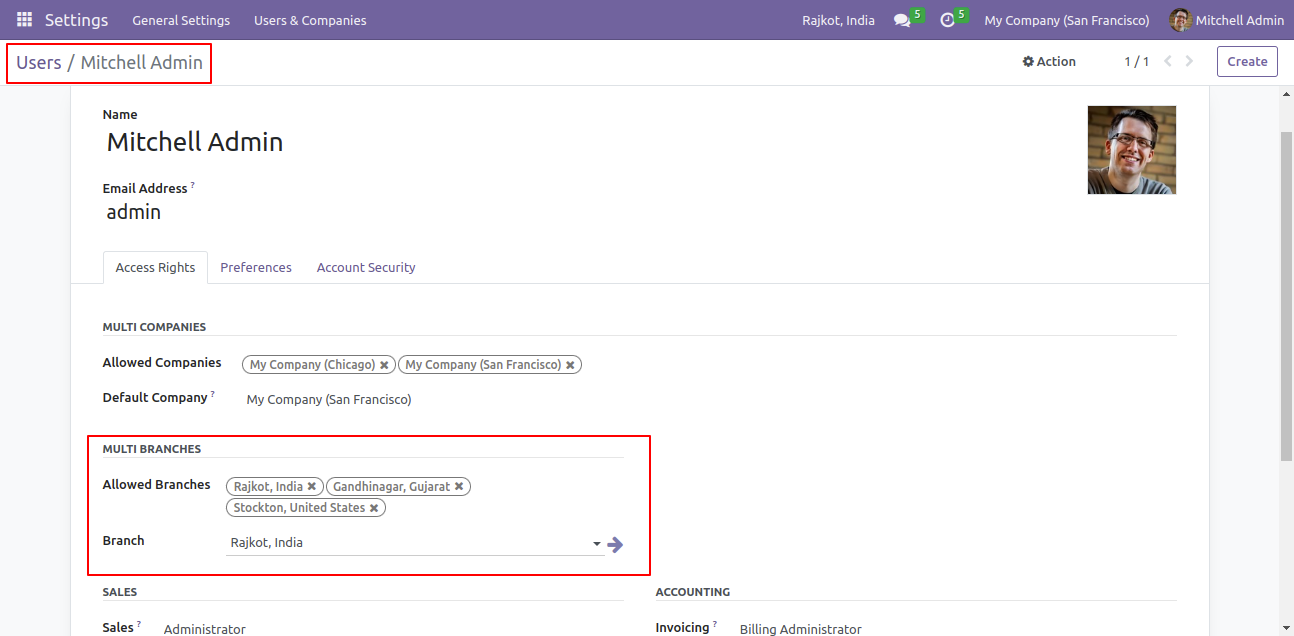1294x636 pixels.
Task: Click the Settings app title
Action: point(77,20)
